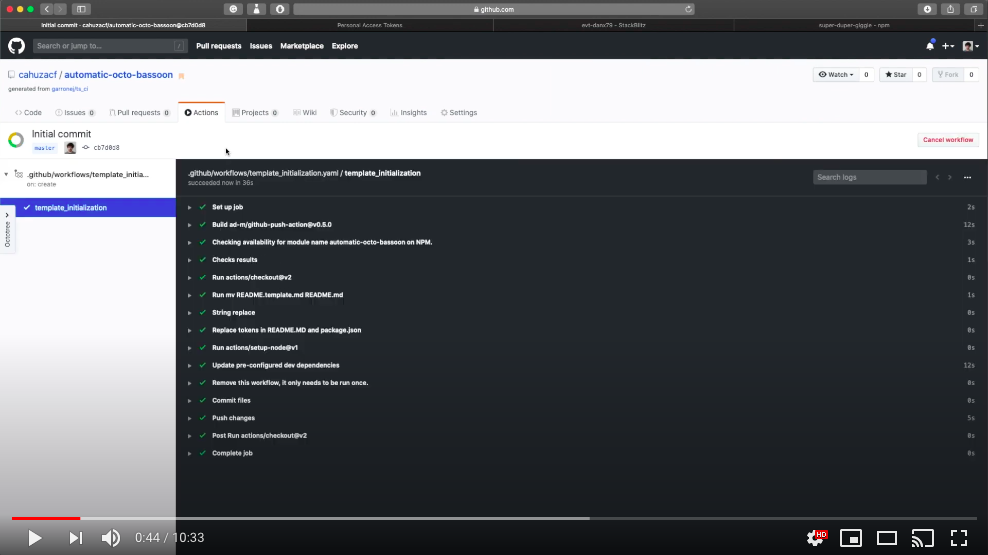This screenshot has height=555, width=988.
Task: Open the log options ellipsis menu
Action: (967, 178)
